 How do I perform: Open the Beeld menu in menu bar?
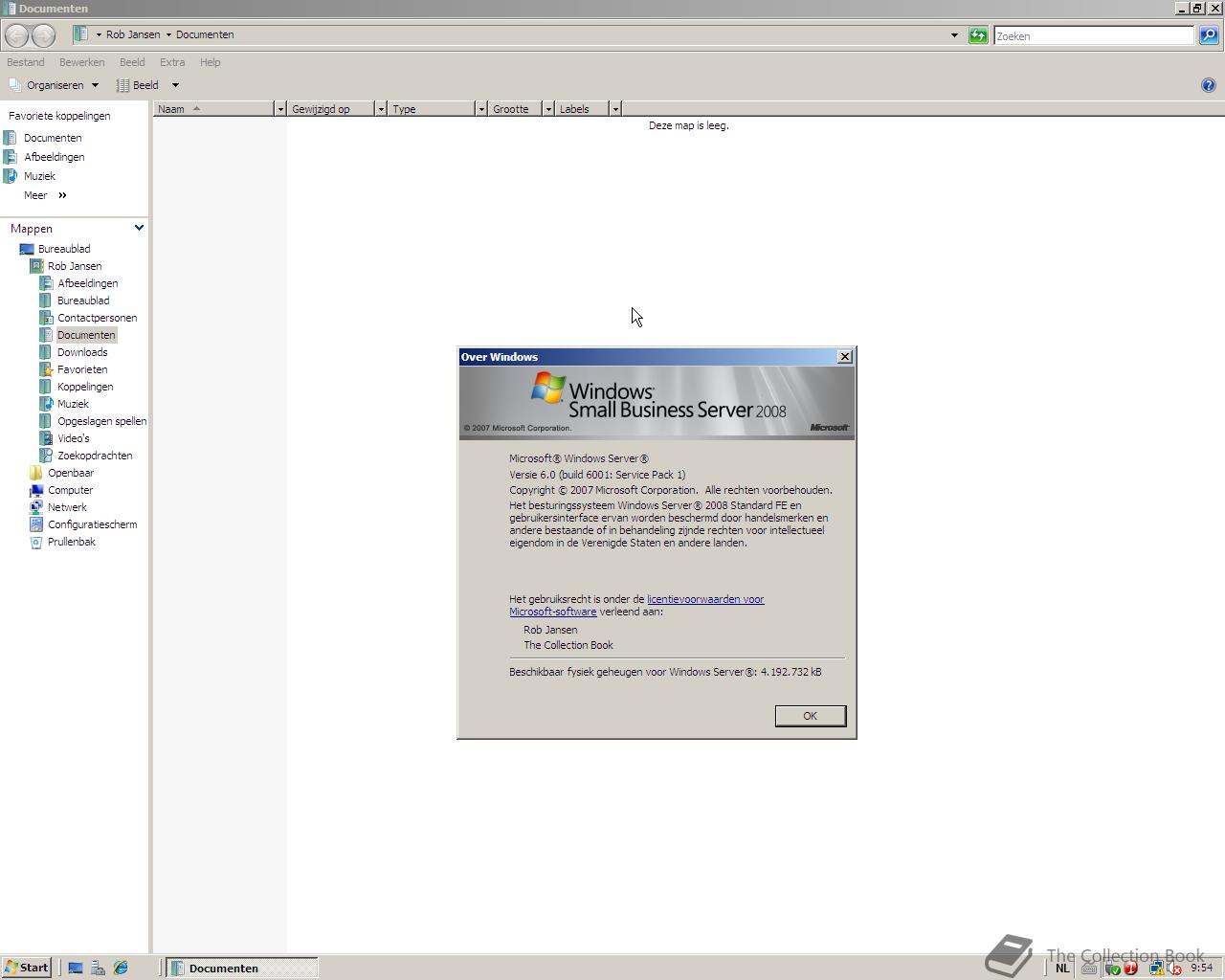tap(132, 62)
